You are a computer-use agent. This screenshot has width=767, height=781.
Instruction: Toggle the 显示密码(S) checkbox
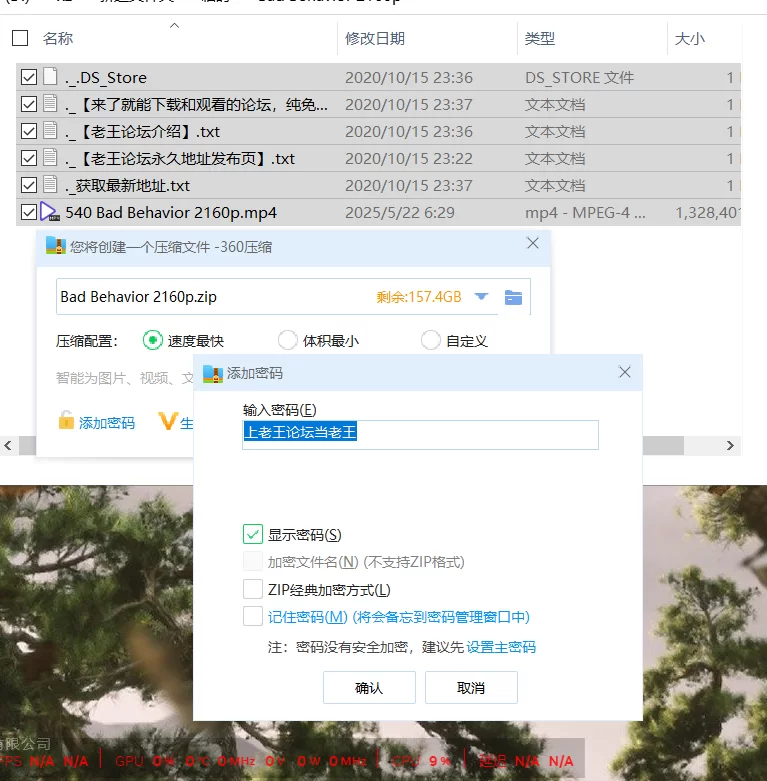[253, 534]
